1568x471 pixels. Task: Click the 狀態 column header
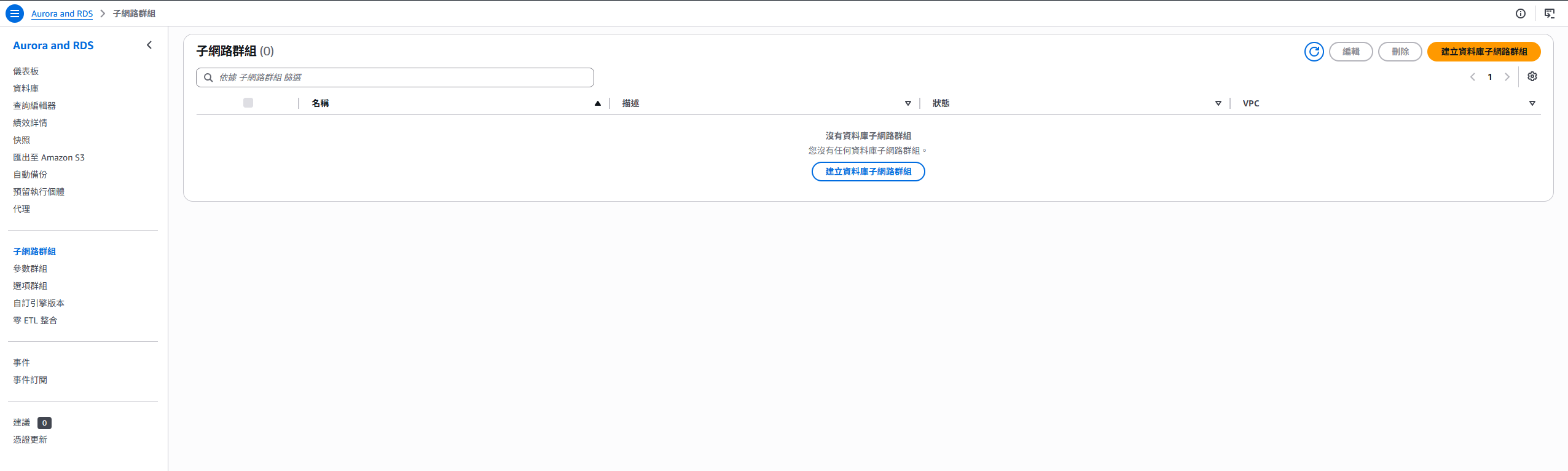click(x=941, y=103)
